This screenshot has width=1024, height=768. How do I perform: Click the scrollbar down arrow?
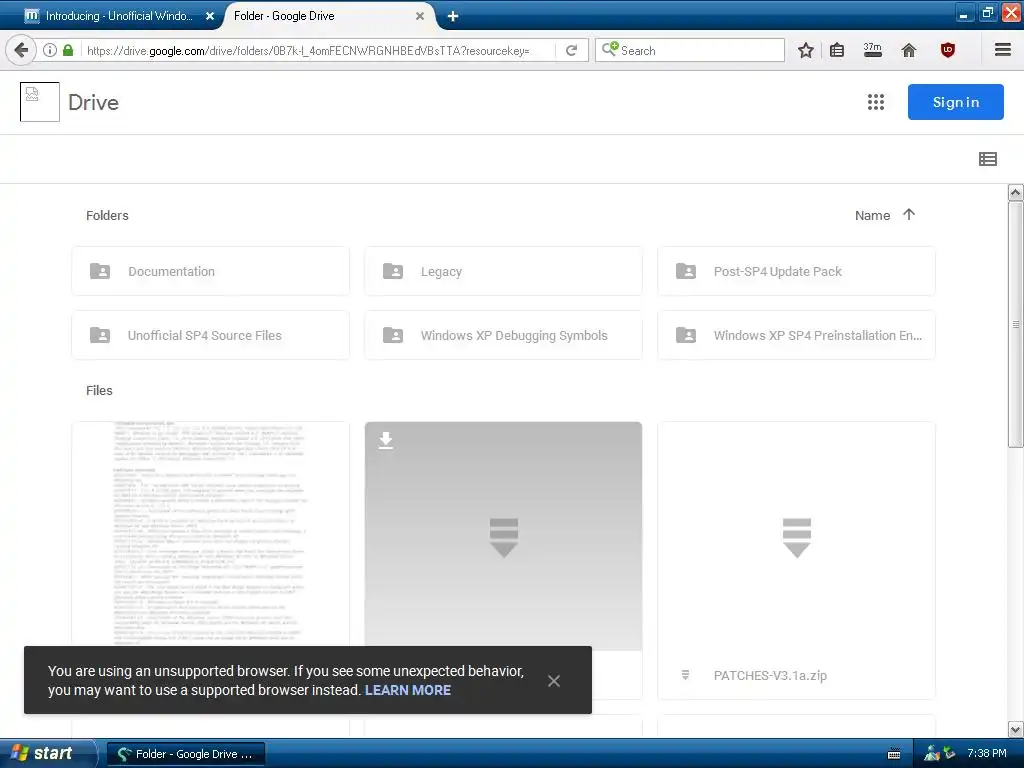[x=1015, y=729]
